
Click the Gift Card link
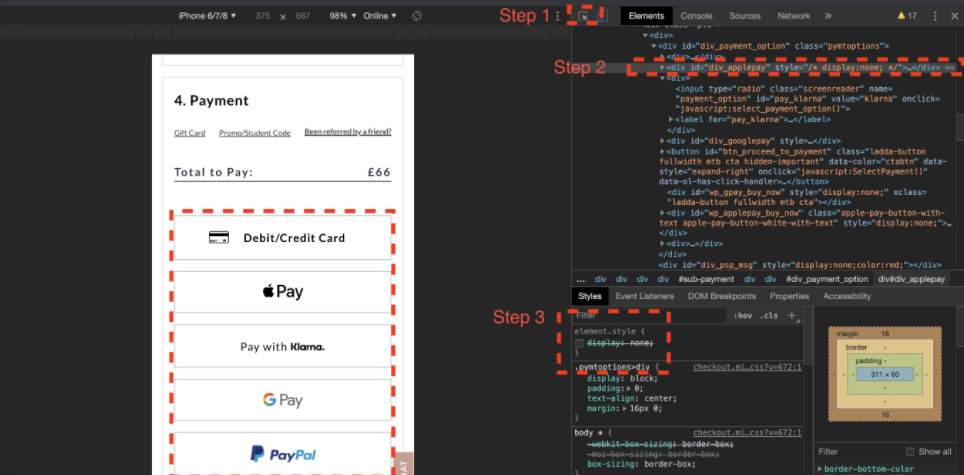coord(189,133)
